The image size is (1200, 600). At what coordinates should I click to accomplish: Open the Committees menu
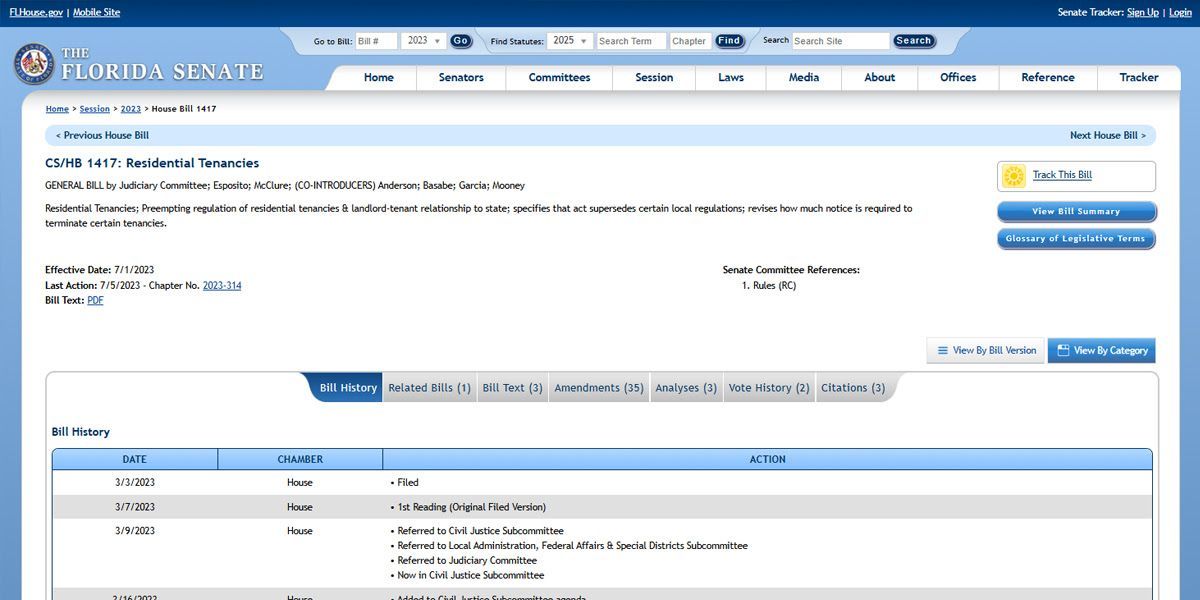pyautogui.click(x=559, y=78)
